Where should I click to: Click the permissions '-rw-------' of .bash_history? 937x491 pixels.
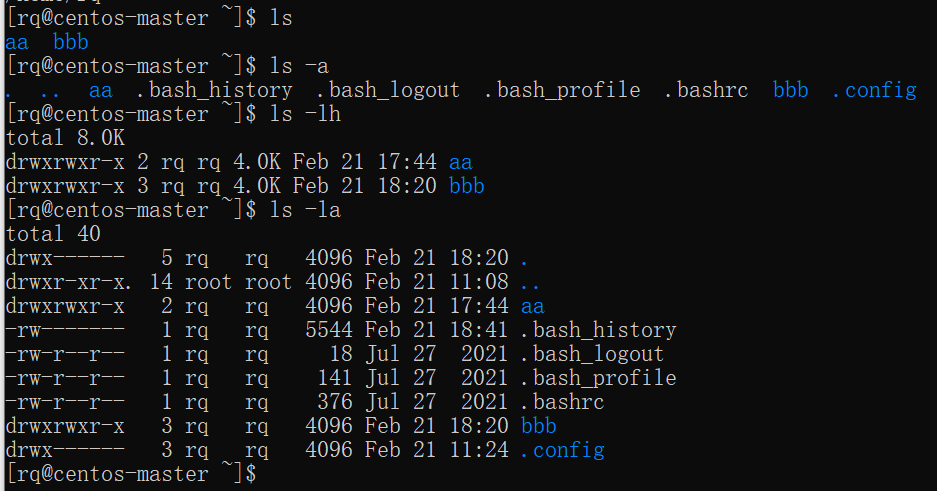point(65,330)
